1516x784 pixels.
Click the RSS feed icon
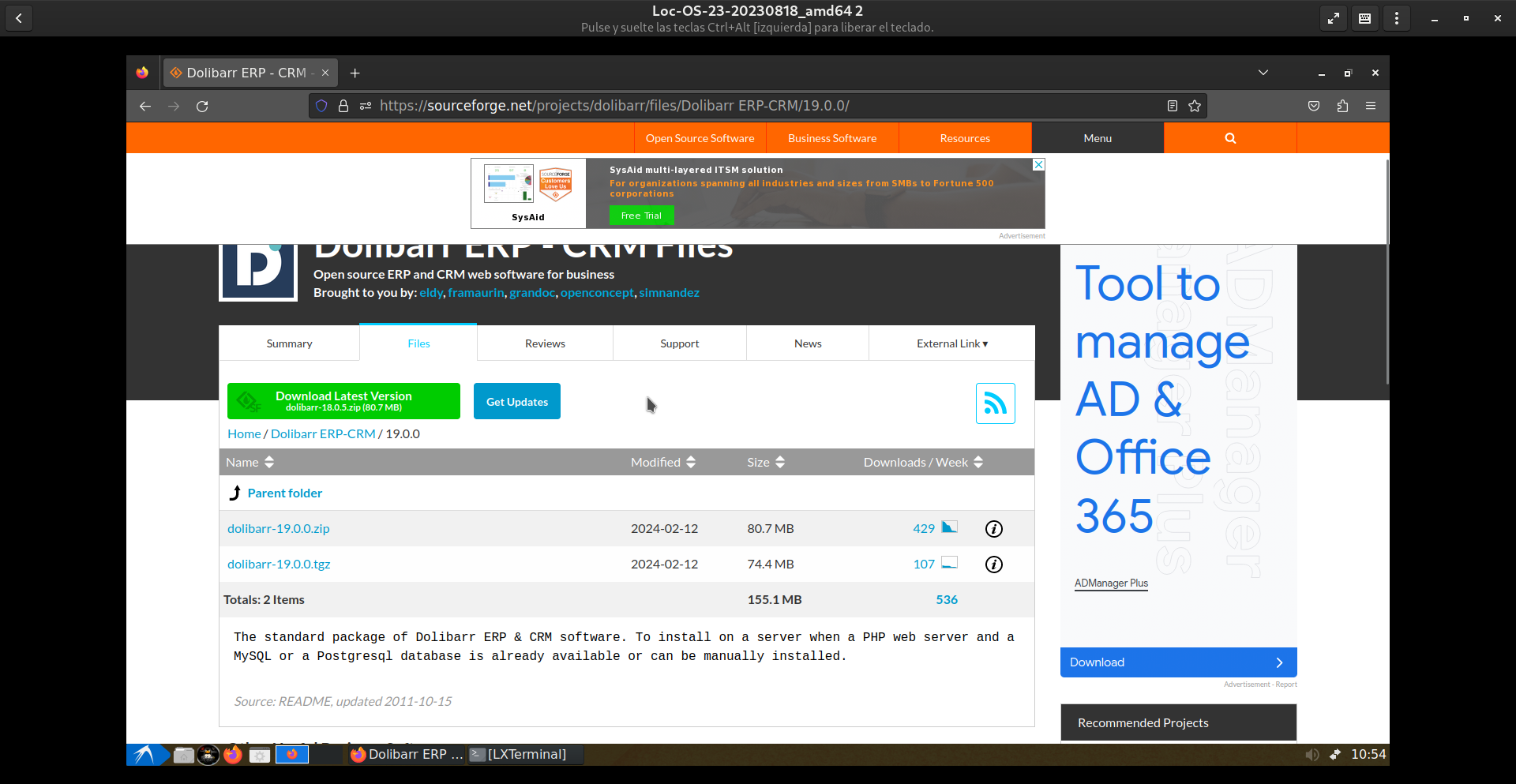click(x=995, y=403)
